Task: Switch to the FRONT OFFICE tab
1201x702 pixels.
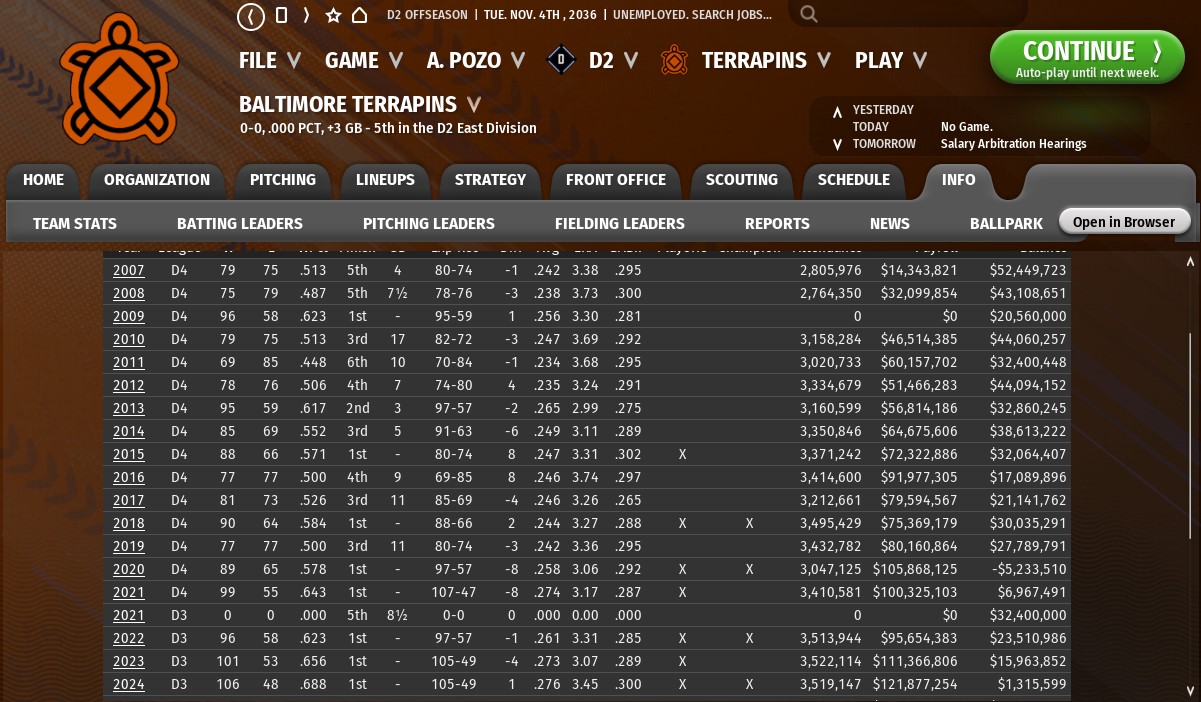Action: 615,180
